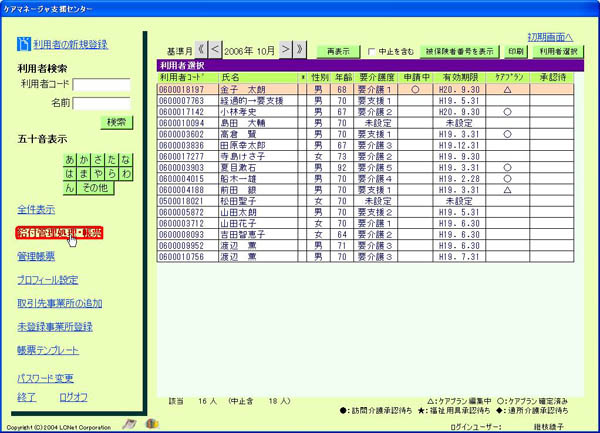The width and height of the screenshot is (600, 433).
Task: Open the 全件表示 link
Action: pyautogui.click(x=36, y=210)
